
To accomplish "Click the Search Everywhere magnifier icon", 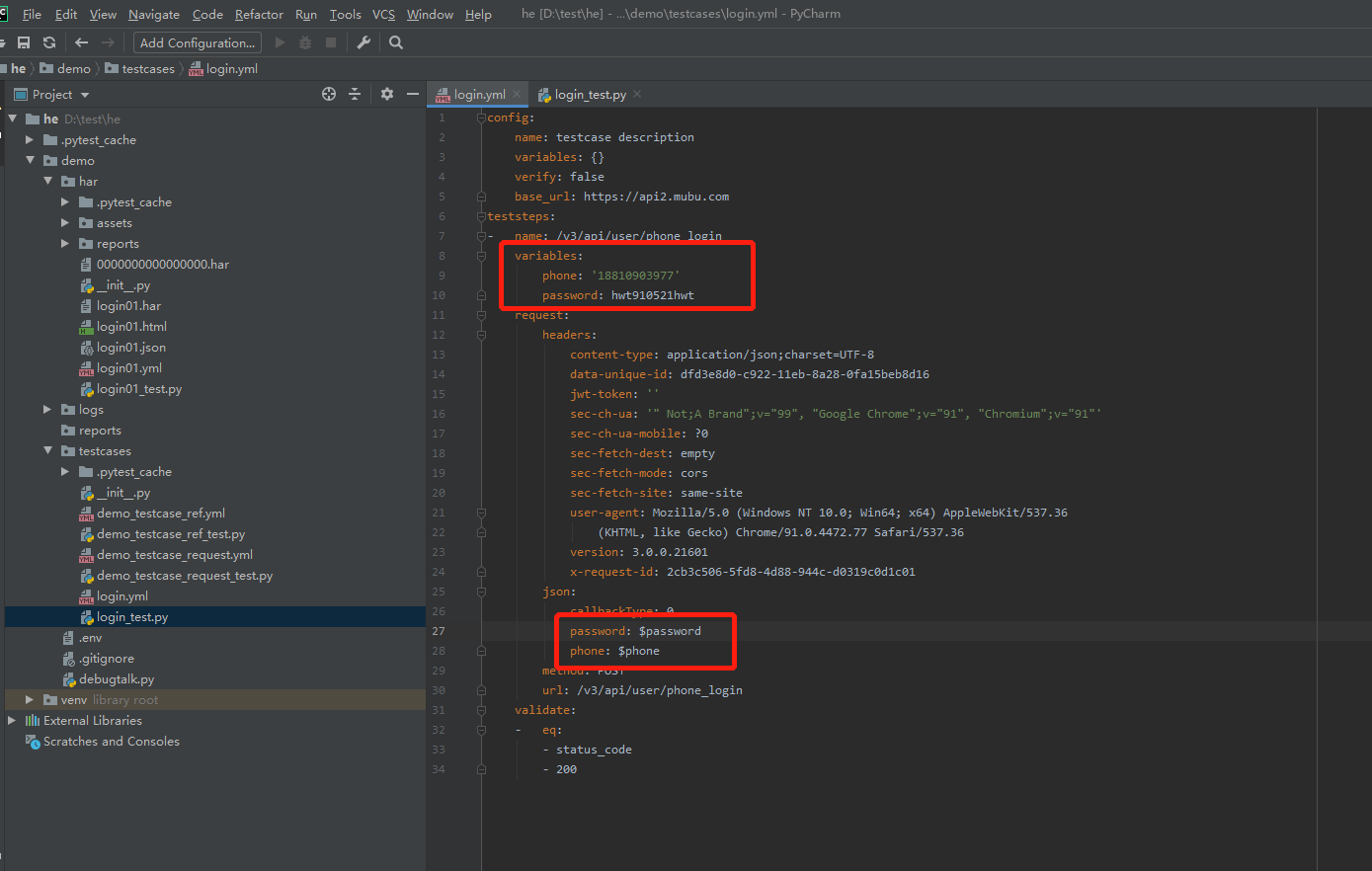I will coord(396,42).
